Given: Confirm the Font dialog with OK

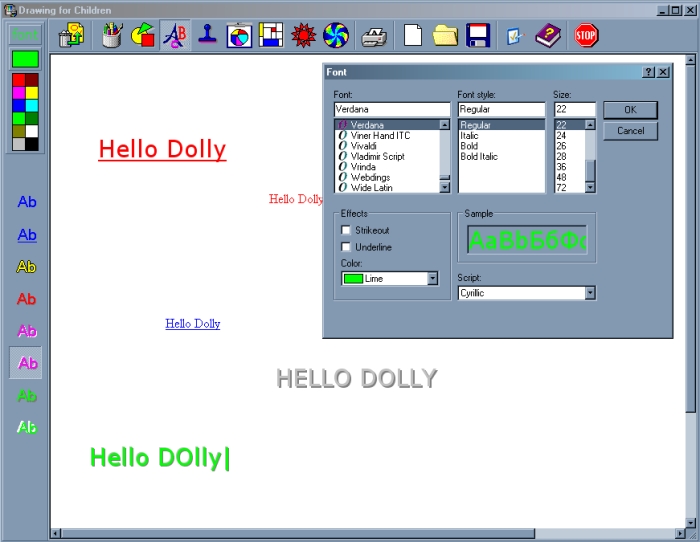Looking at the screenshot, I should pos(630,110).
